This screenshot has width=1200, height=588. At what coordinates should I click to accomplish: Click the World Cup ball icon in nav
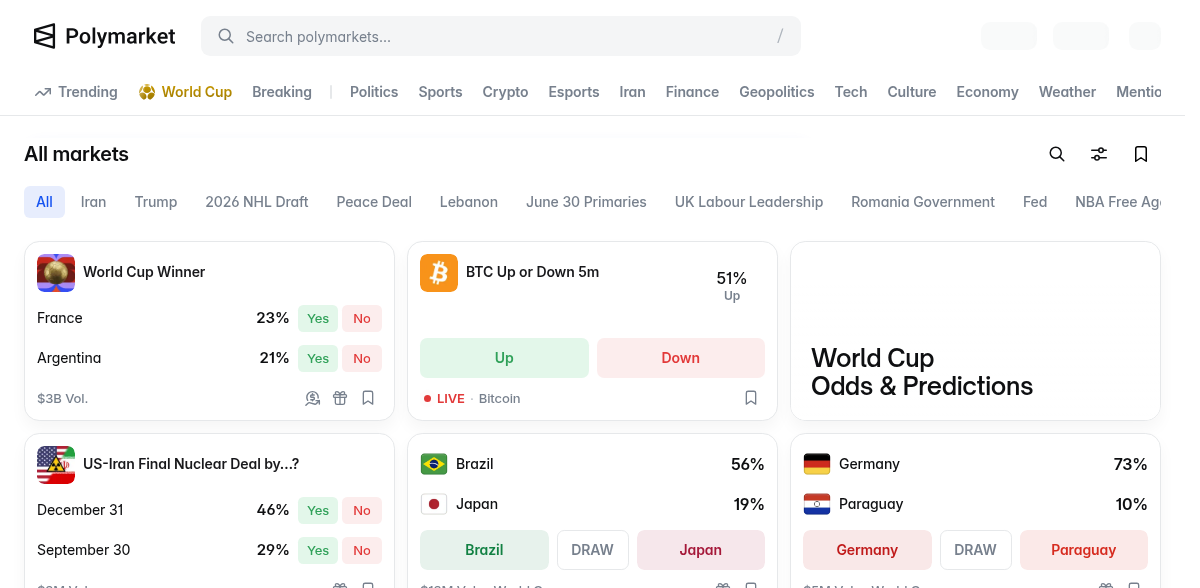coord(147,92)
